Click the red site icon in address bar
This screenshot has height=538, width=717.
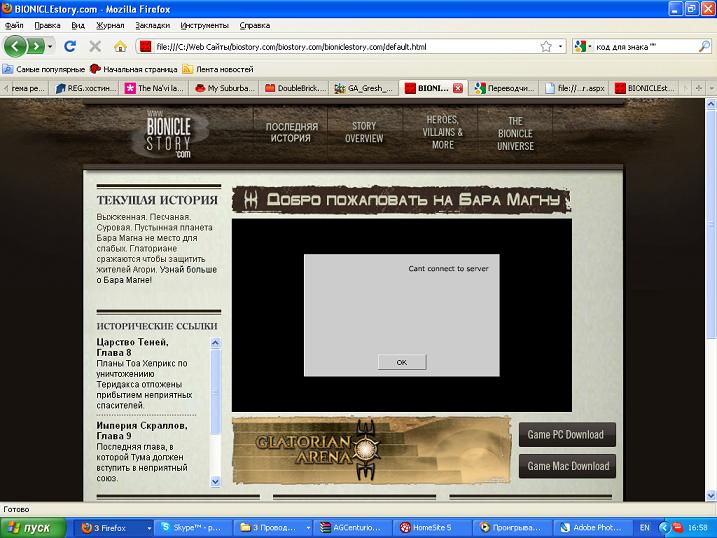tap(145, 46)
